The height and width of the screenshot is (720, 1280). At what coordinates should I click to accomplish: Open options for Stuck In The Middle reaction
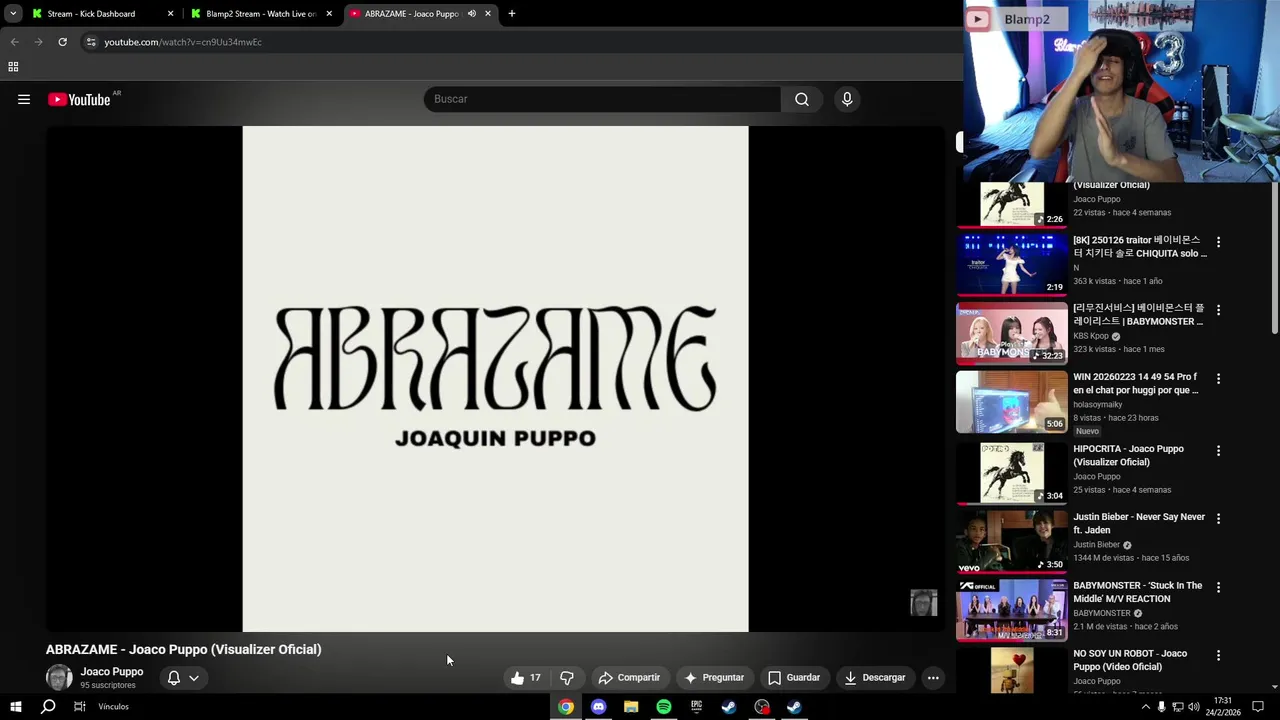[1218, 587]
